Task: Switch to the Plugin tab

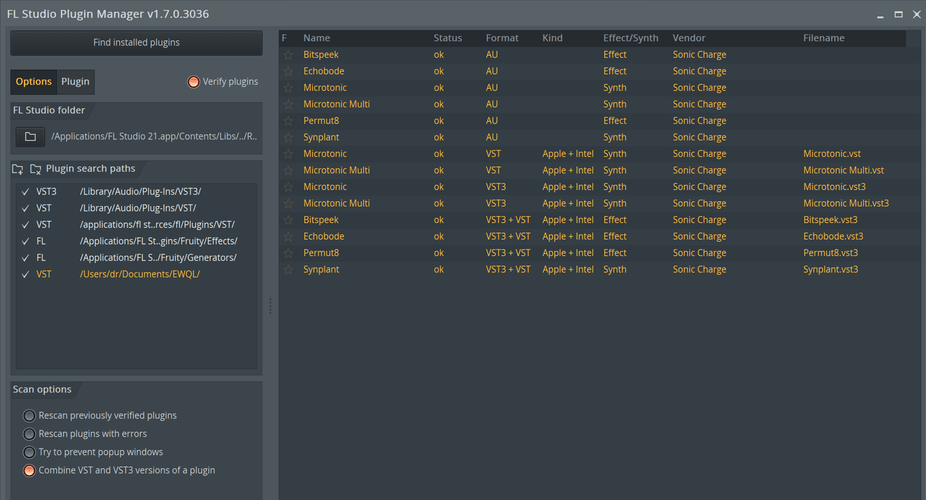Action: click(76, 81)
